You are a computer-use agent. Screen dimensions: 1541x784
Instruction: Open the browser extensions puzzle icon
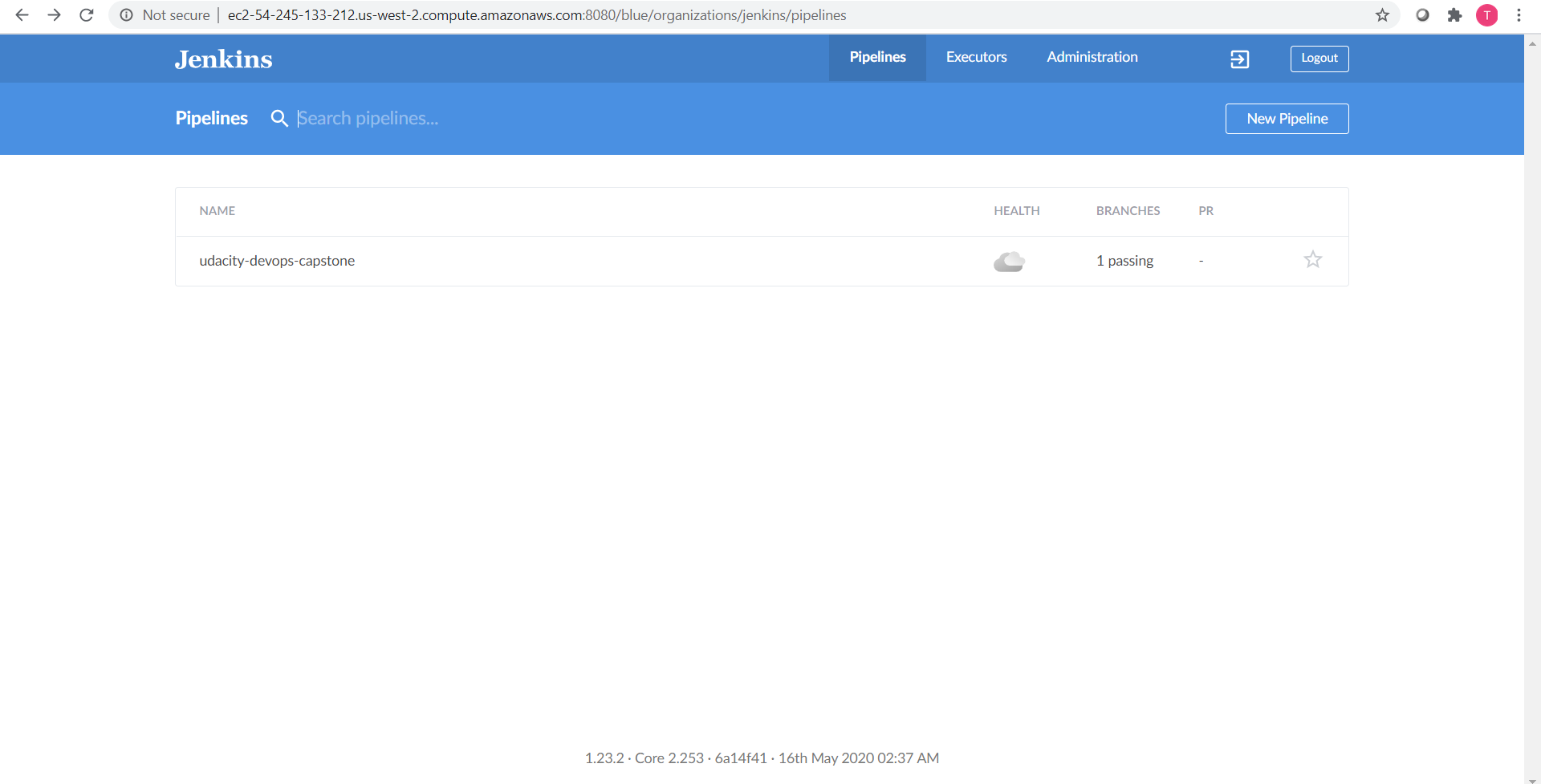pos(1454,15)
